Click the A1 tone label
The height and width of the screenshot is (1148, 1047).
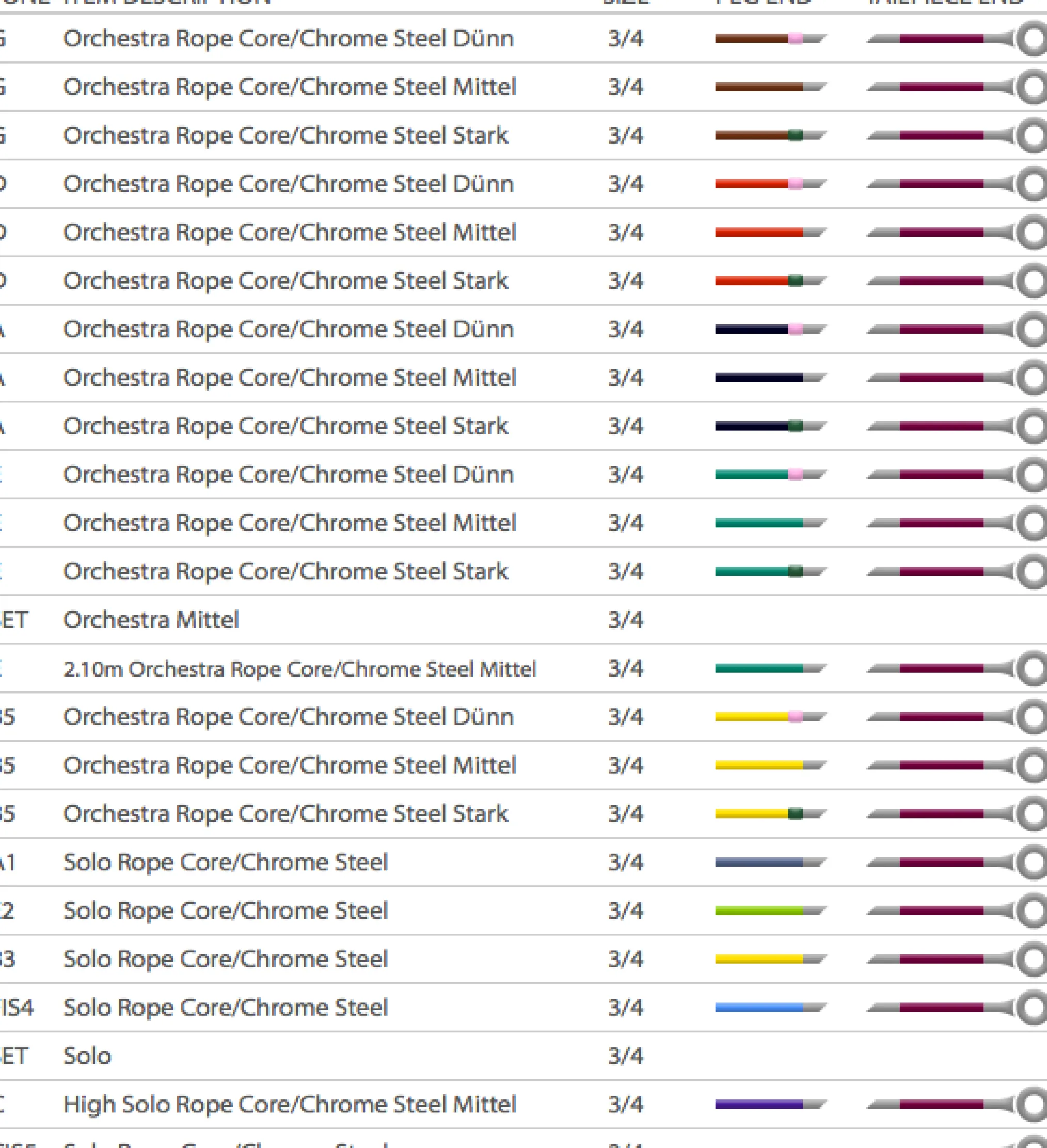[x=8, y=862]
